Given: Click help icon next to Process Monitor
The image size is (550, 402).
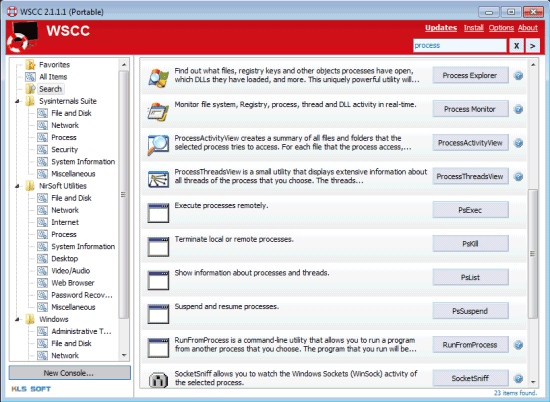Looking at the screenshot, I should point(518,109).
